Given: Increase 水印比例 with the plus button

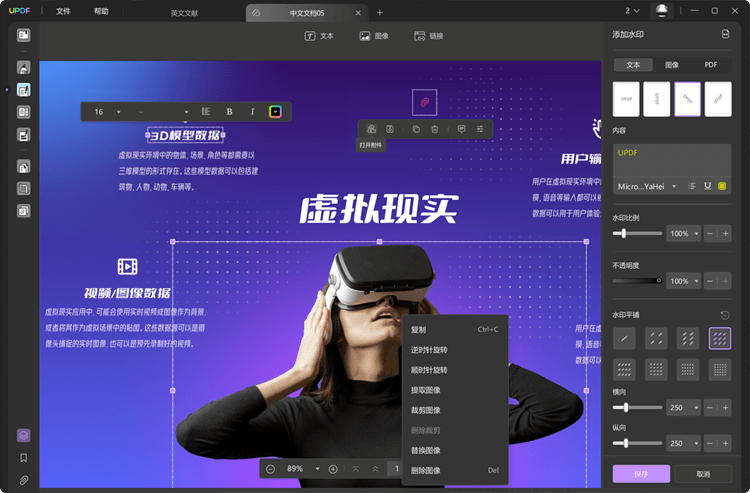Looking at the screenshot, I should coord(726,233).
